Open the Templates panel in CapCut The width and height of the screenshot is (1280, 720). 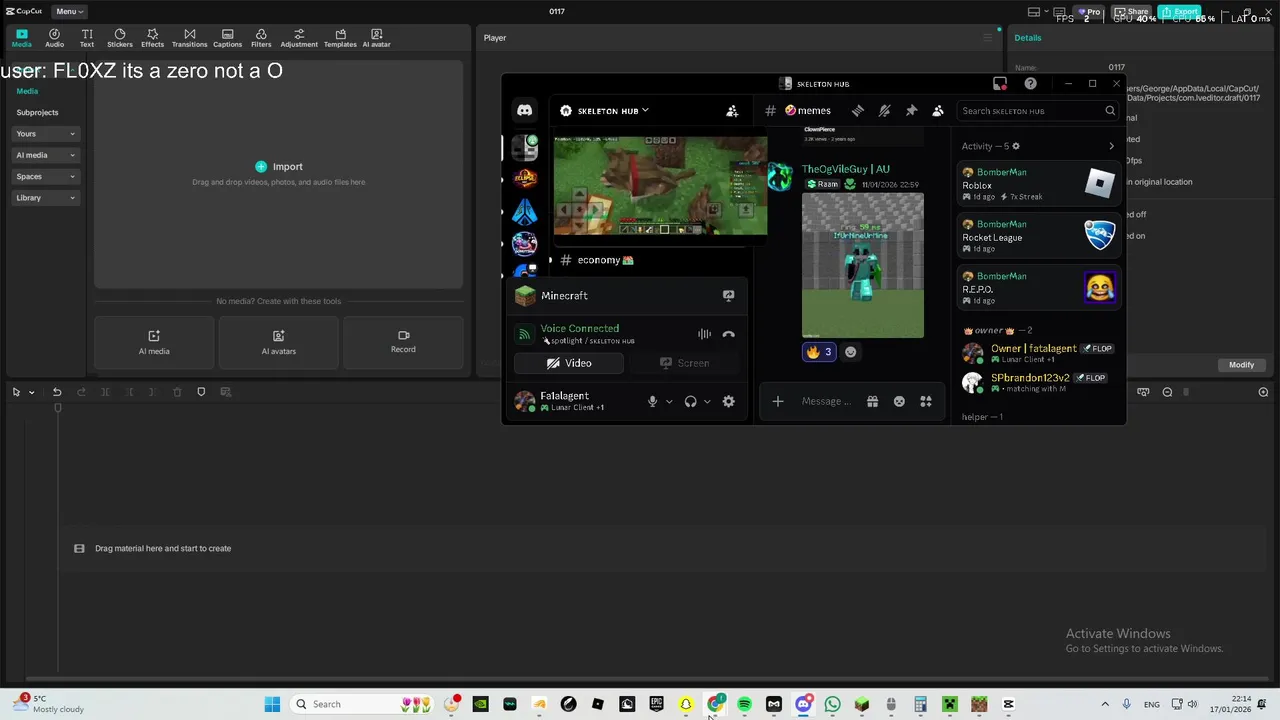(340, 38)
